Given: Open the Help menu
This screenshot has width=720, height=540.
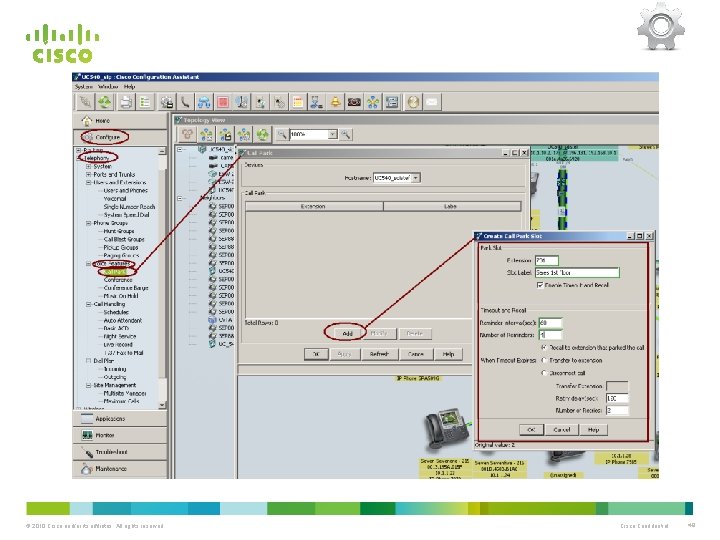Looking at the screenshot, I should coord(129,86).
